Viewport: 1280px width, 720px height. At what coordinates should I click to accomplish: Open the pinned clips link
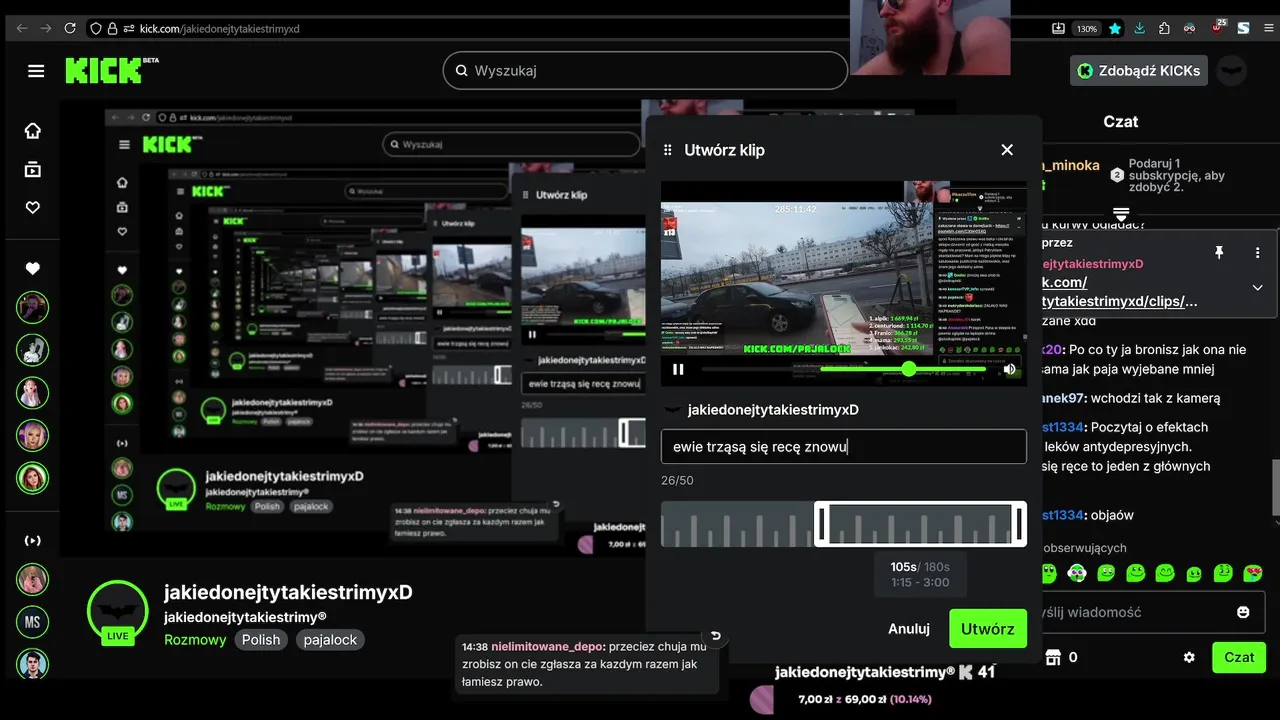1119,292
